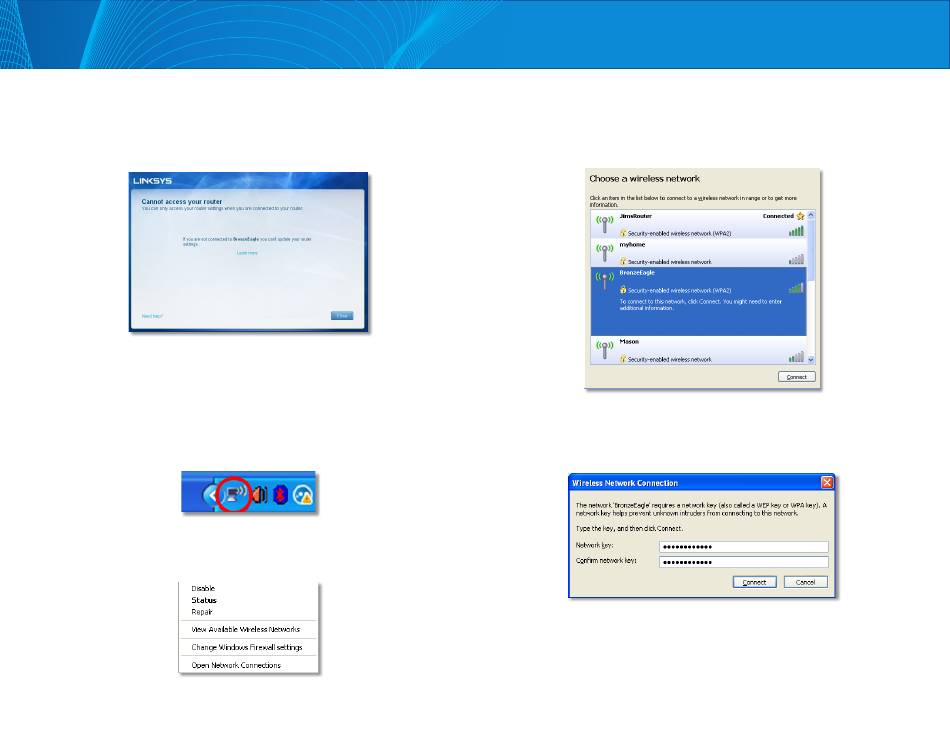Click Cancel in the Wireless Network Connection dialog
Screen dimensions: 950x734
(x=805, y=582)
